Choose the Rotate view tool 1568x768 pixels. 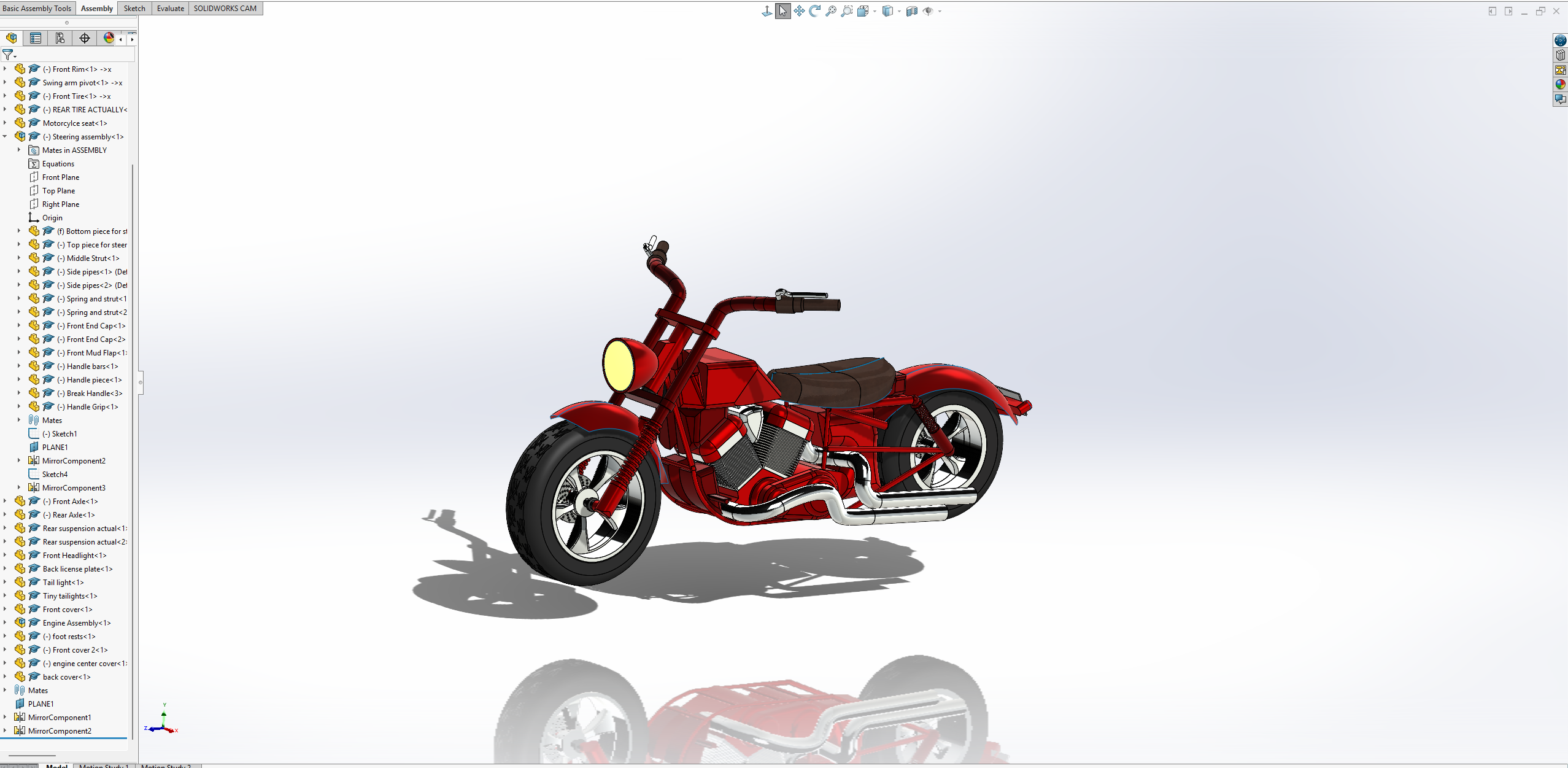pos(815,11)
